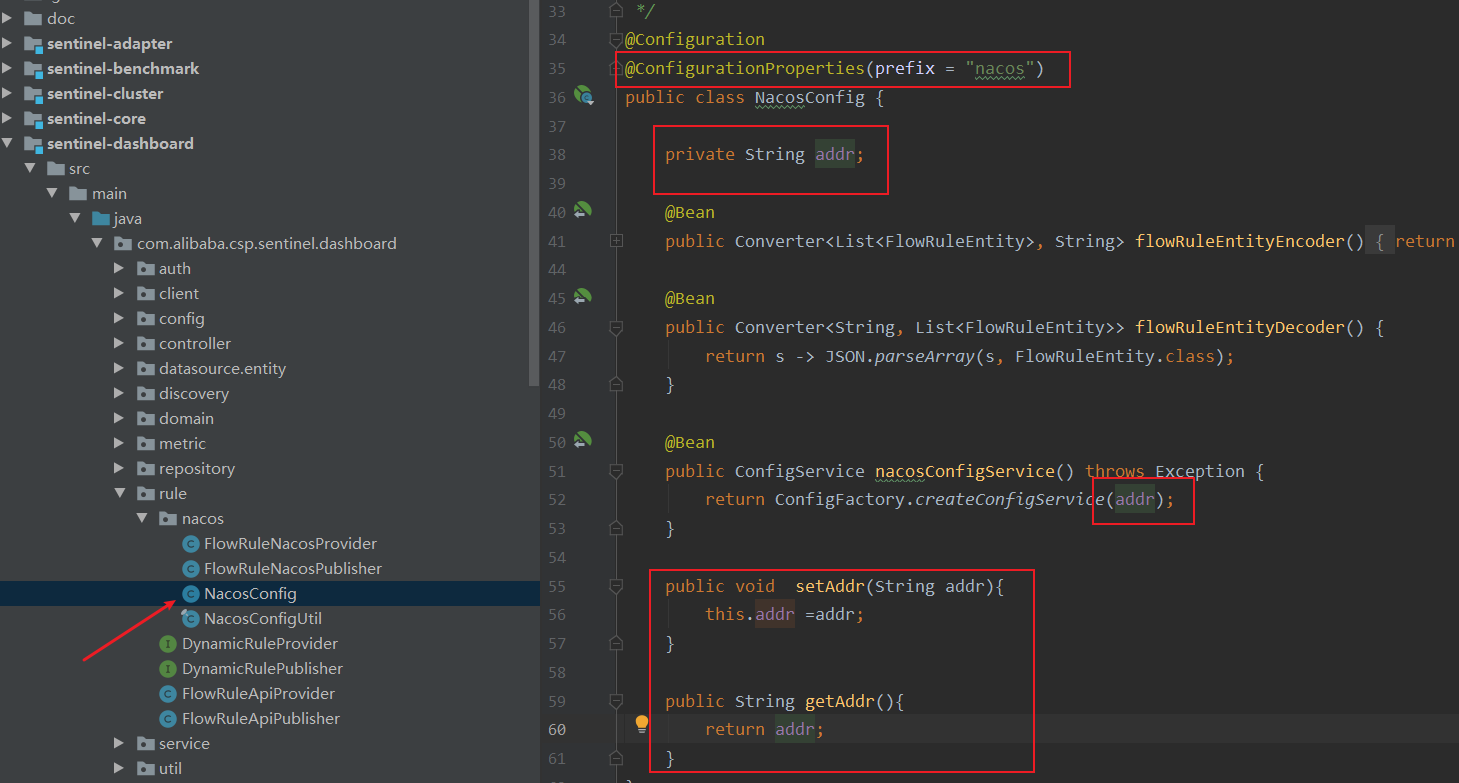Click the nacos package folder icon
The height and width of the screenshot is (783, 1459).
click(168, 519)
